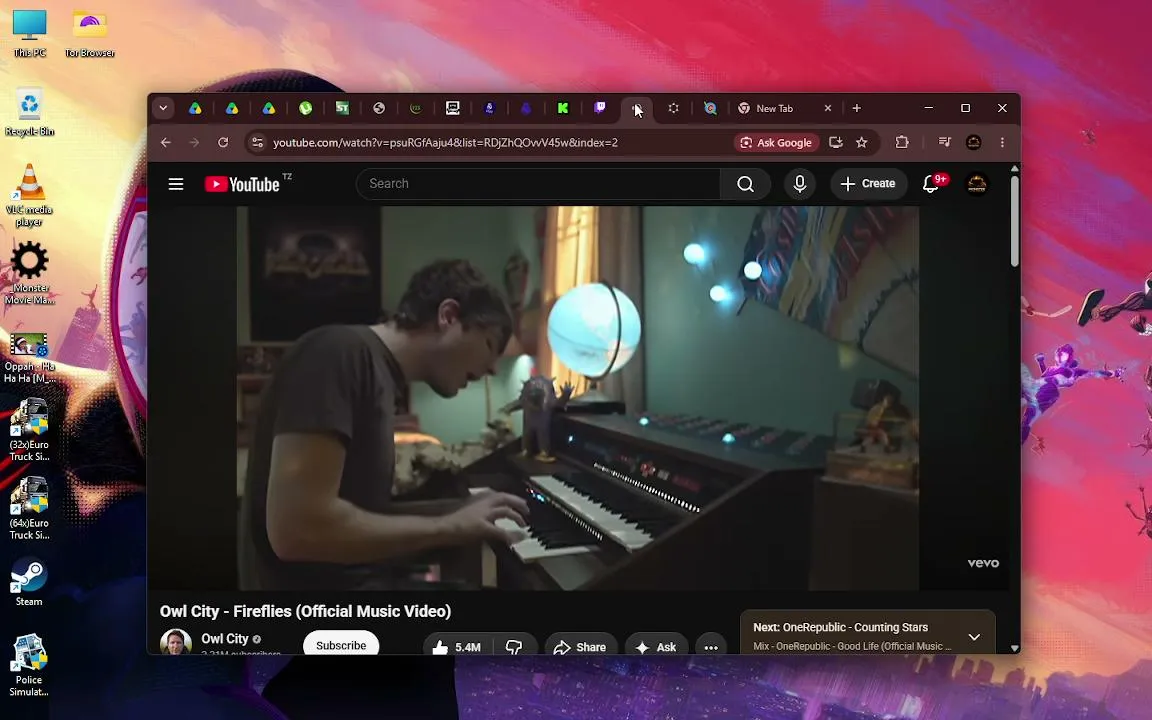
Task: Click the scrollbar up arrow
Action: (1015, 168)
